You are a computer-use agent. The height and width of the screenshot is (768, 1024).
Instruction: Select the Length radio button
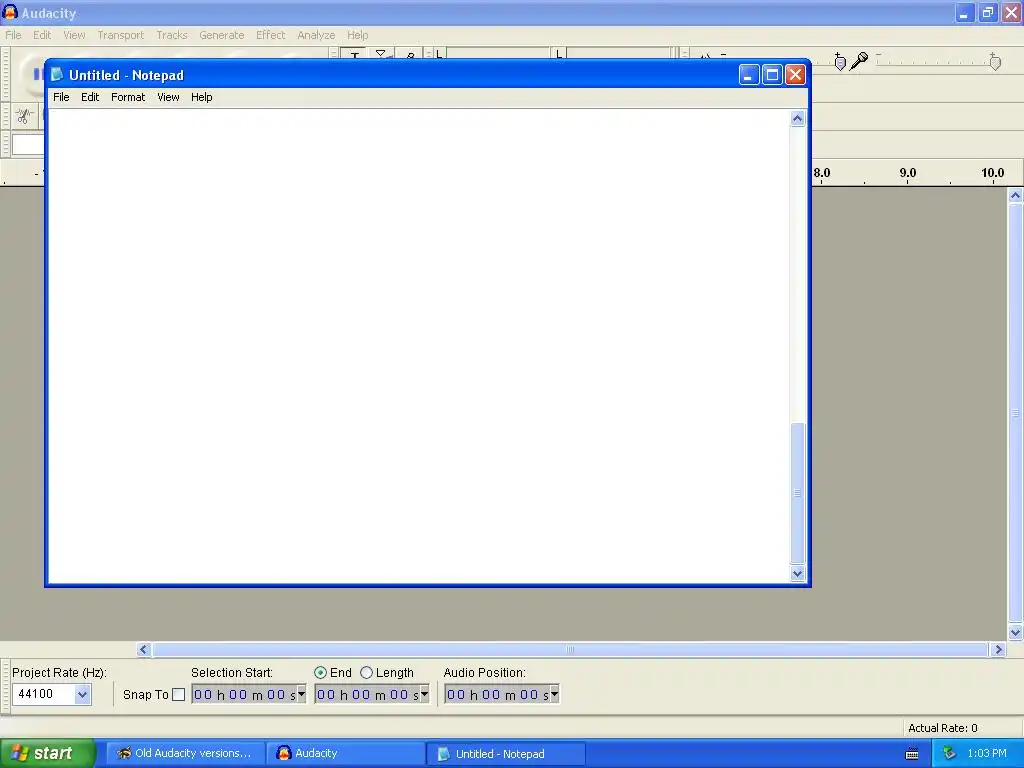(x=366, y=673)
